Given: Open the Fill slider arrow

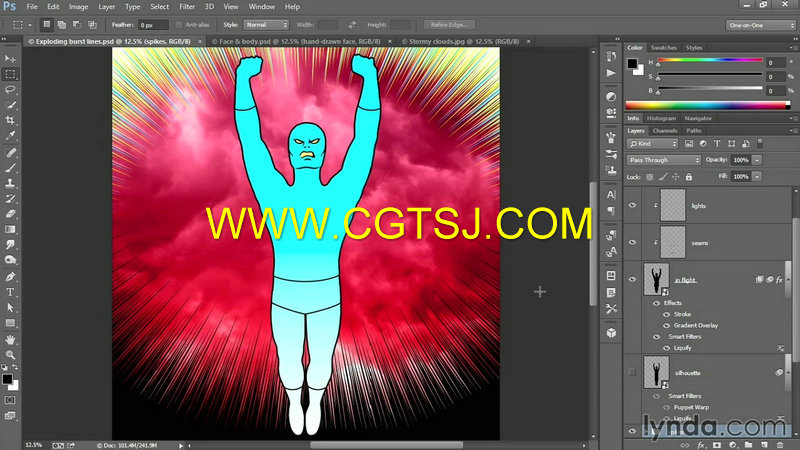Looking at the screenshot, I should [x=757, y=177].
